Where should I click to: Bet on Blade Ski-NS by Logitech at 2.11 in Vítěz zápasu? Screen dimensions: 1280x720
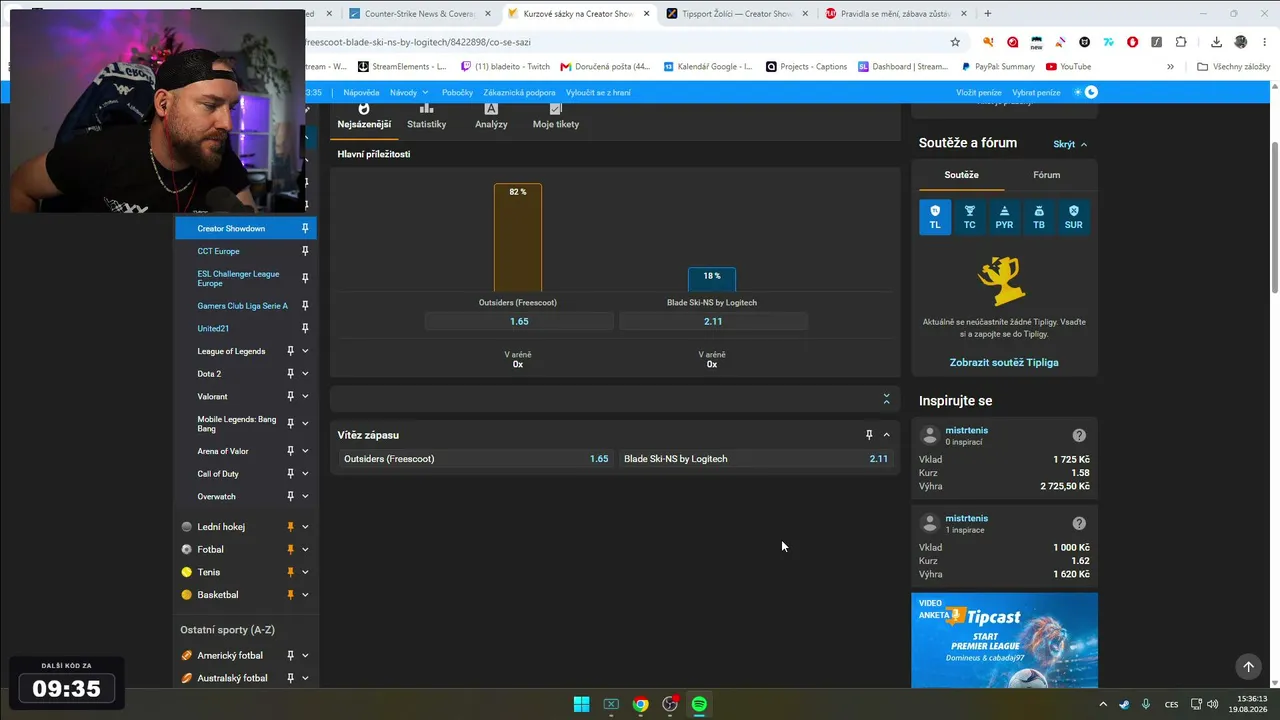pos(756,459)
